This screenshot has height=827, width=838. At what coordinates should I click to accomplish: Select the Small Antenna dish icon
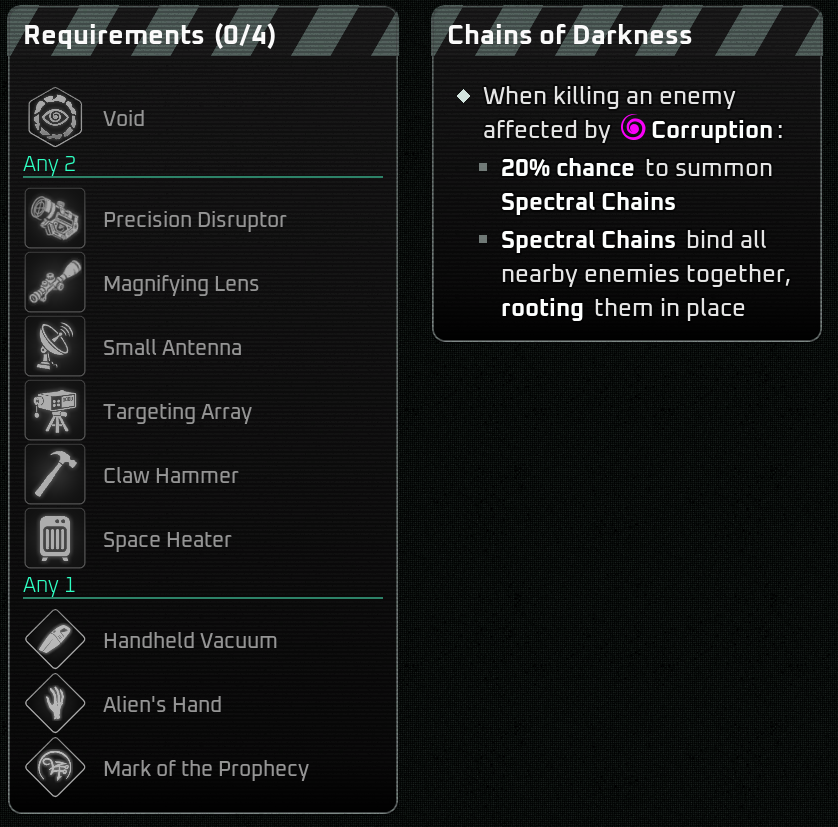(x=55, y=348)
